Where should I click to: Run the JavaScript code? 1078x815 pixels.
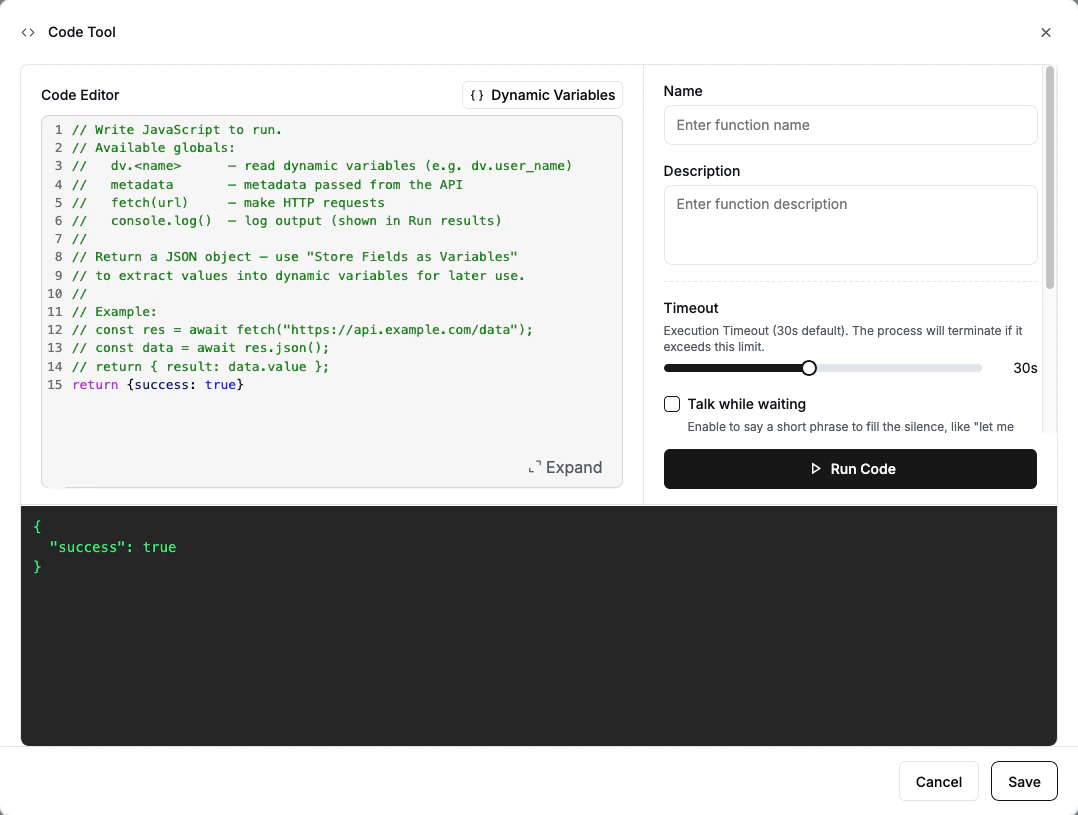click(x=850, y=468)
